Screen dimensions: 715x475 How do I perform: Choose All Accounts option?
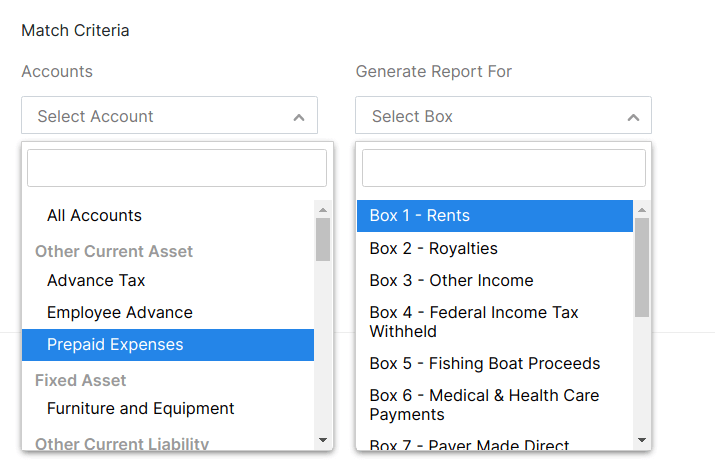pyautogui.click(x=94, y=215)
